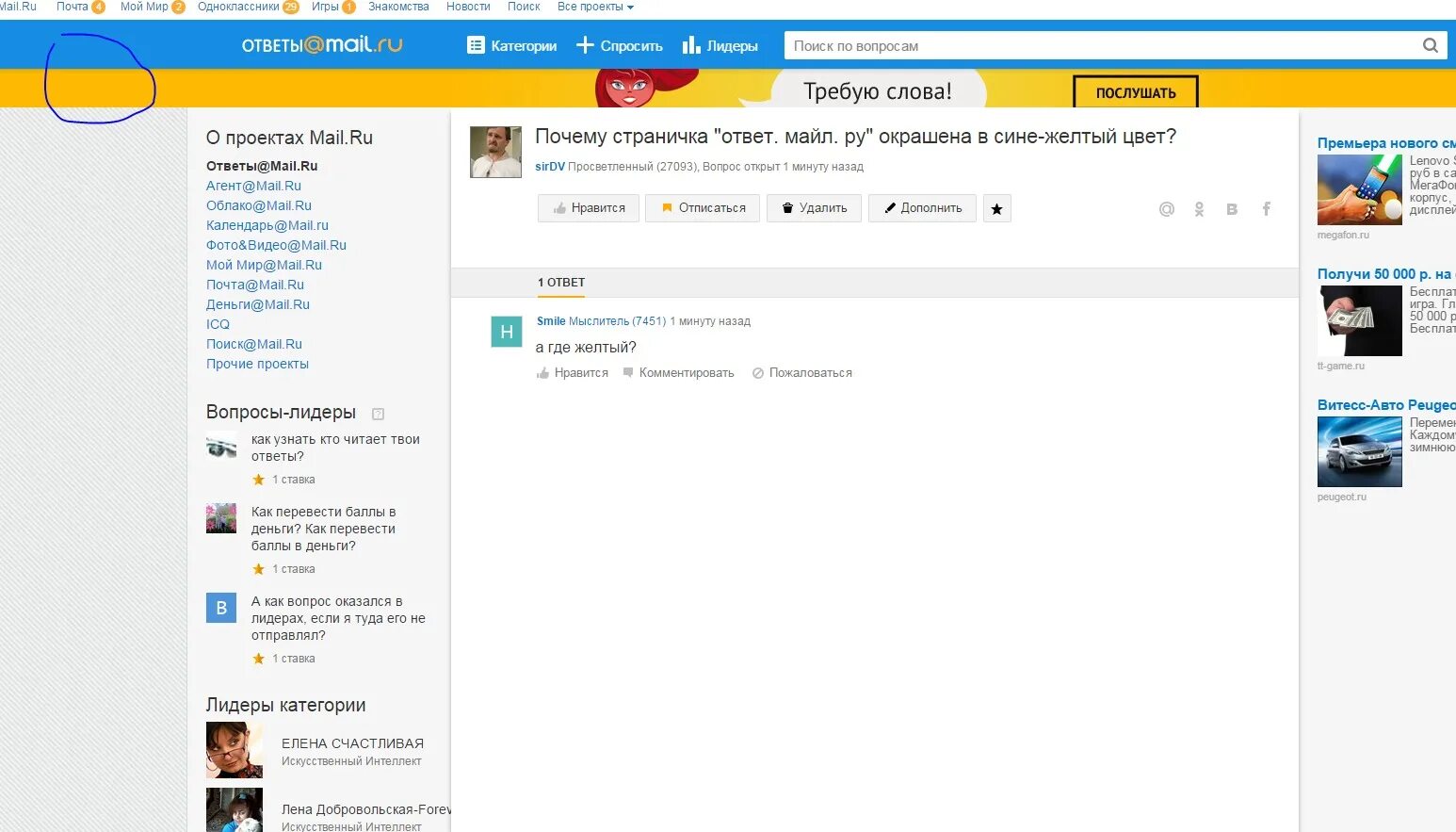Click the Ответы@mail.ru logo
Image resolution: width=1456 pixels, height=832 pixels.
[x=322, y=44]
